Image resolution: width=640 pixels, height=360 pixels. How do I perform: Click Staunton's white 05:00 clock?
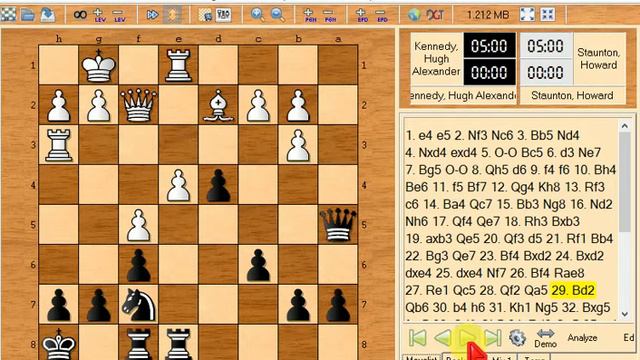click(x=545, y=46)
